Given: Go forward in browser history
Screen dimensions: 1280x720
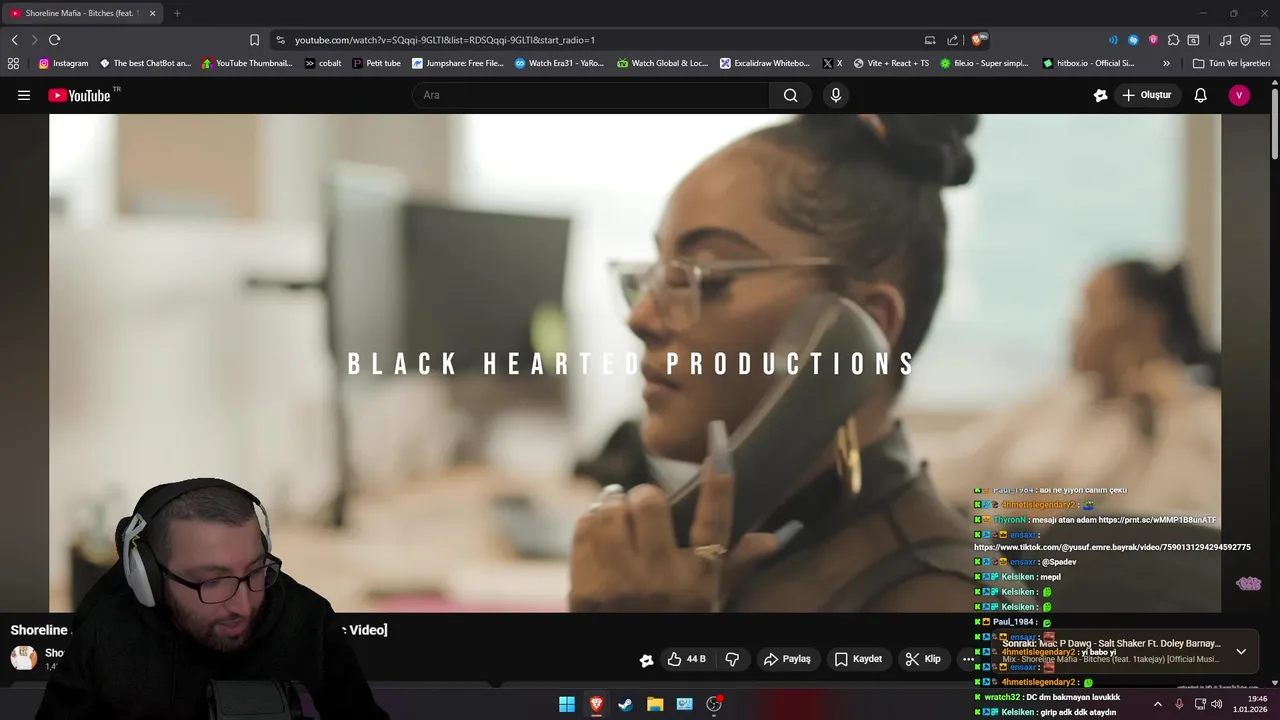Looking at the screenshot, I should [34, 40].
